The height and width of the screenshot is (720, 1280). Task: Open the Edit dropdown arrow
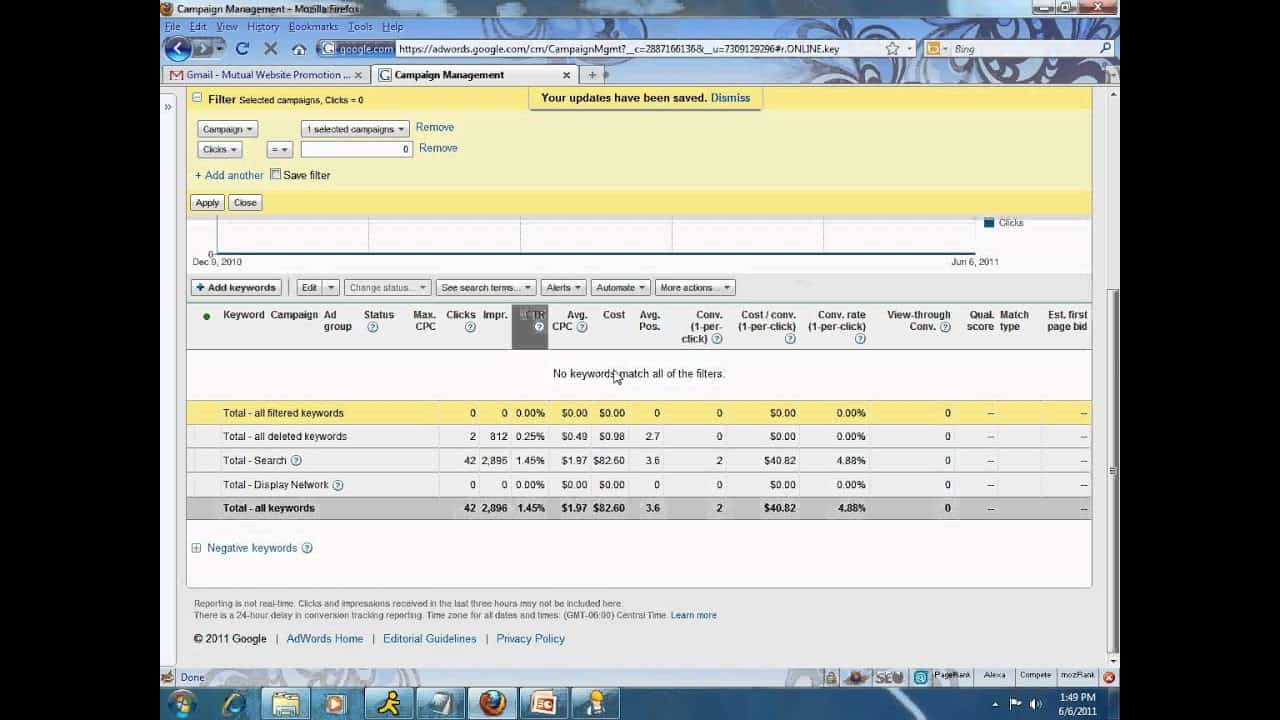point(331,288)
